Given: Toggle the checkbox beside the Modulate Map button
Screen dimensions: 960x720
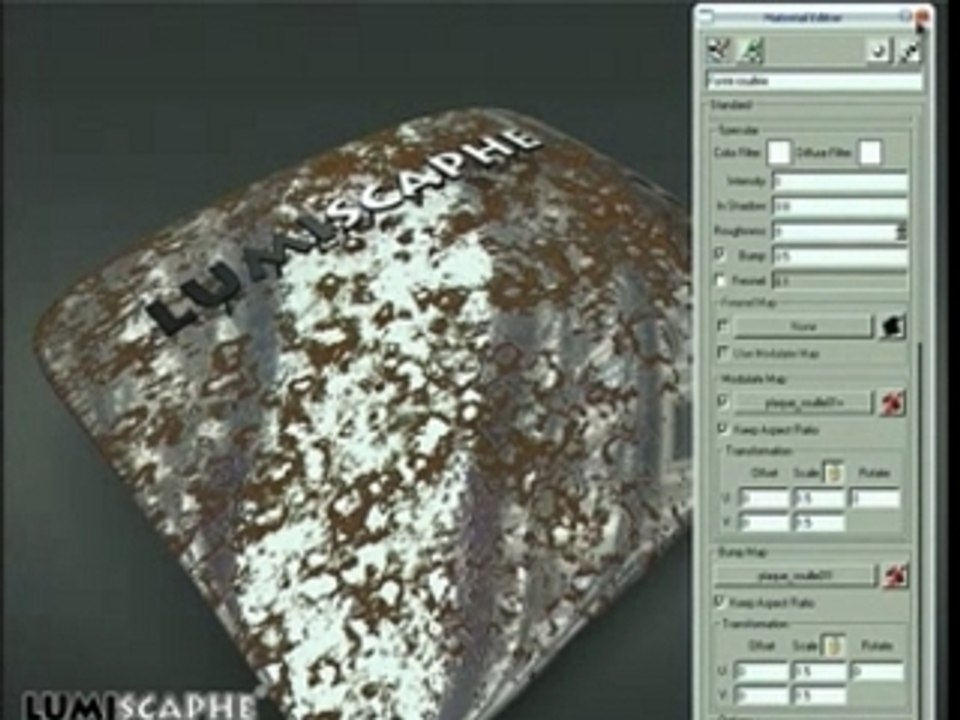Looking at the screenshot, I should coord(723,402).
